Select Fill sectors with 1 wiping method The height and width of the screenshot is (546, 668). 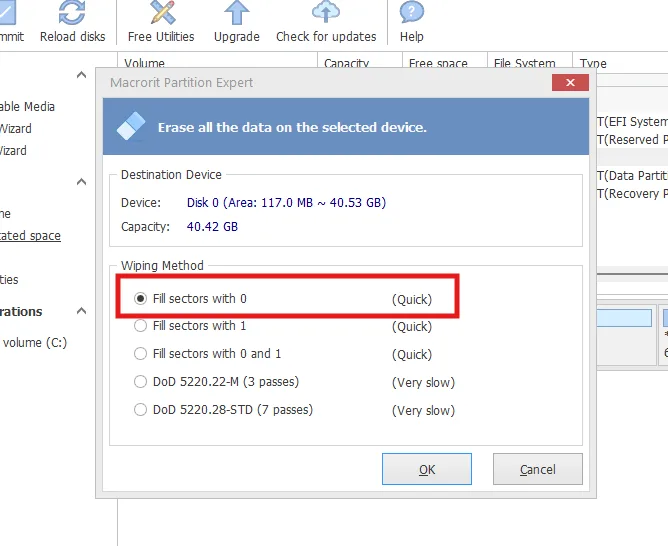click(x=140, y=326)
